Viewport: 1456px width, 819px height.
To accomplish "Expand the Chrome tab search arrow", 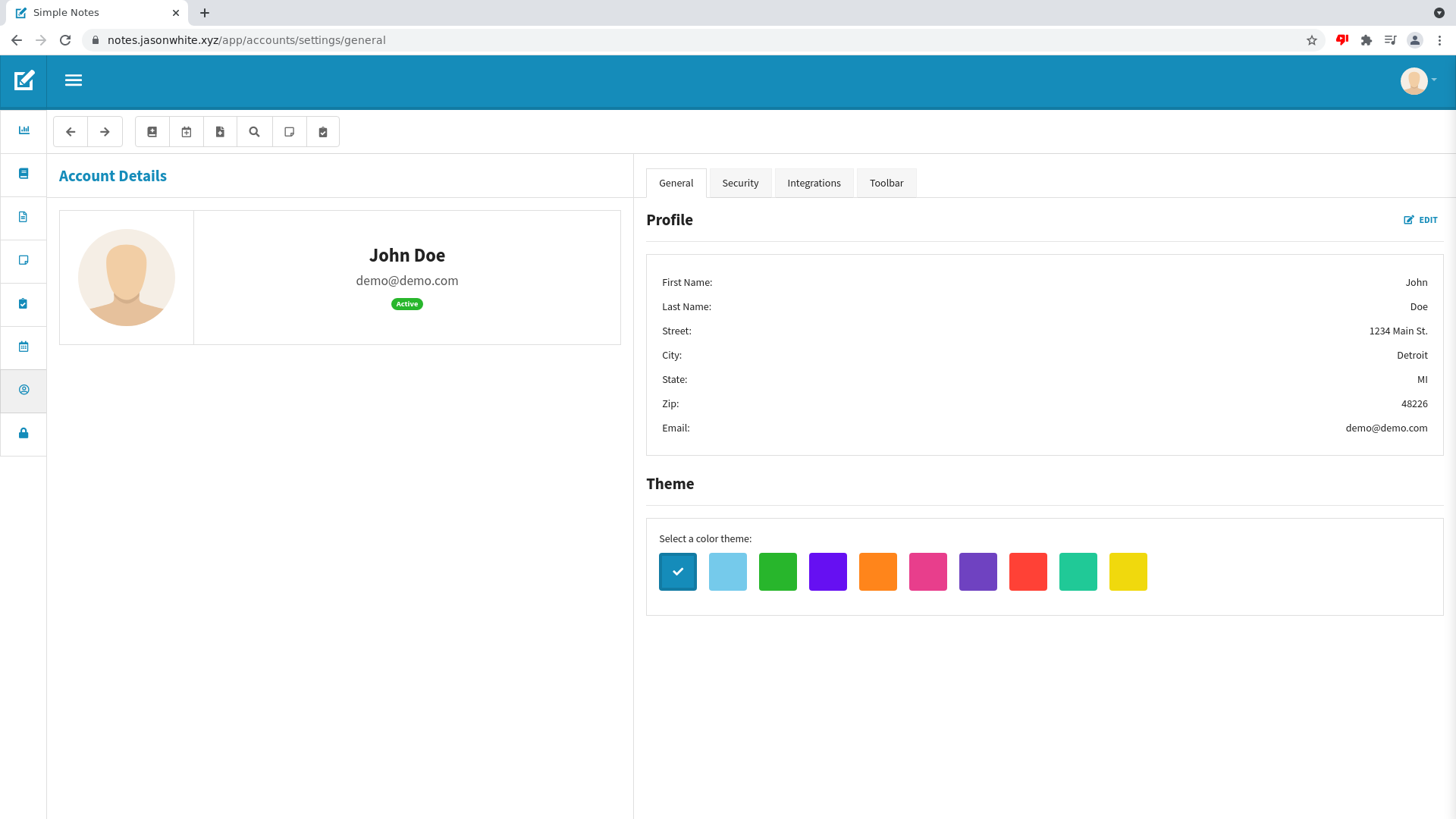I will point(1439,13).
